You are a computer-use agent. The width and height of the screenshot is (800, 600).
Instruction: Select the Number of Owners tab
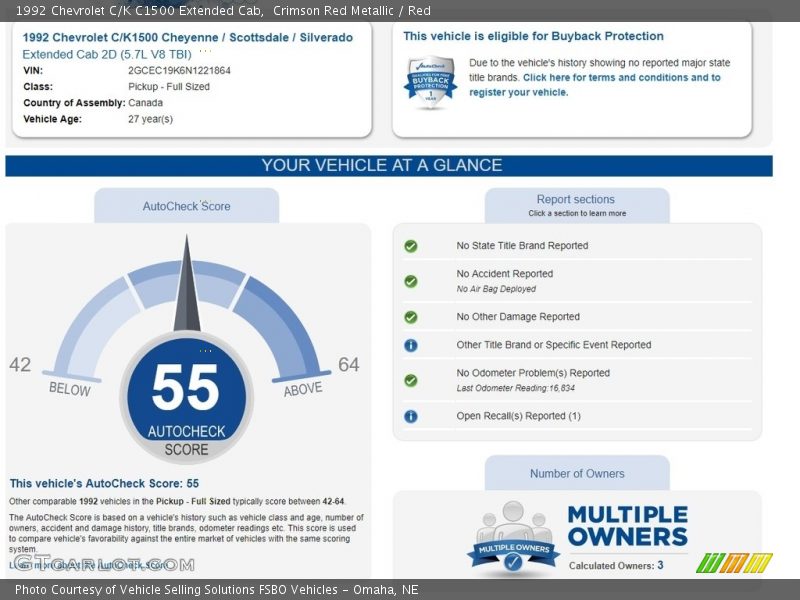click(x=577, y=474)
